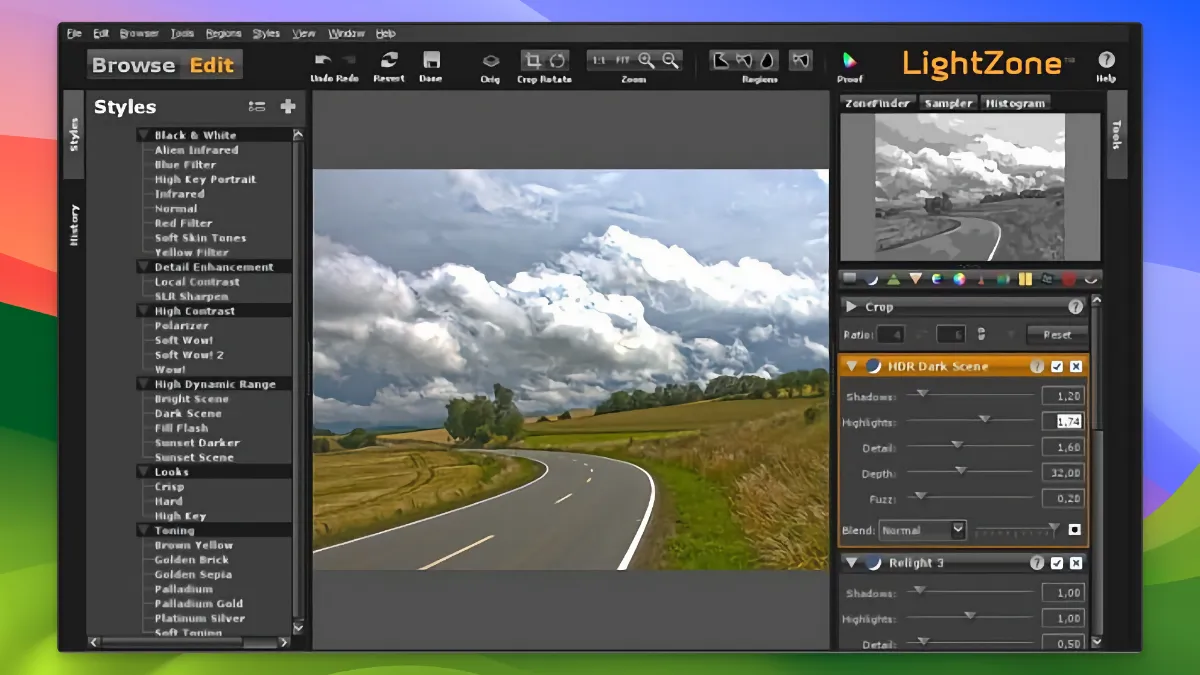
Task: Select the Rotate tool
Action: coord(558,62)
